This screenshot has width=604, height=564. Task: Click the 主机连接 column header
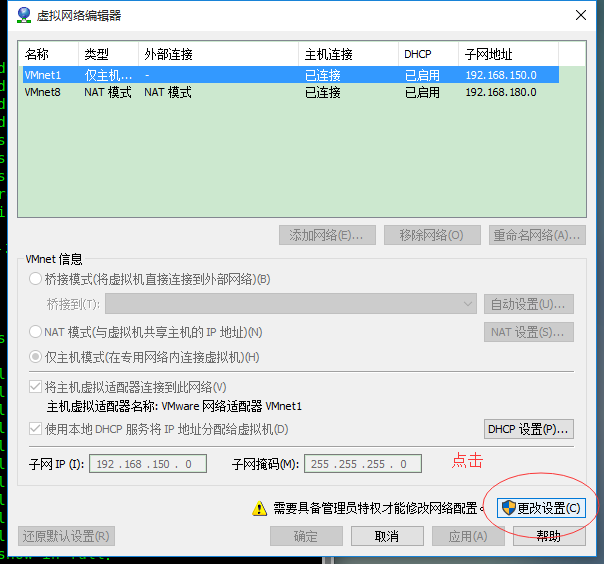click(x=348, y=54)
